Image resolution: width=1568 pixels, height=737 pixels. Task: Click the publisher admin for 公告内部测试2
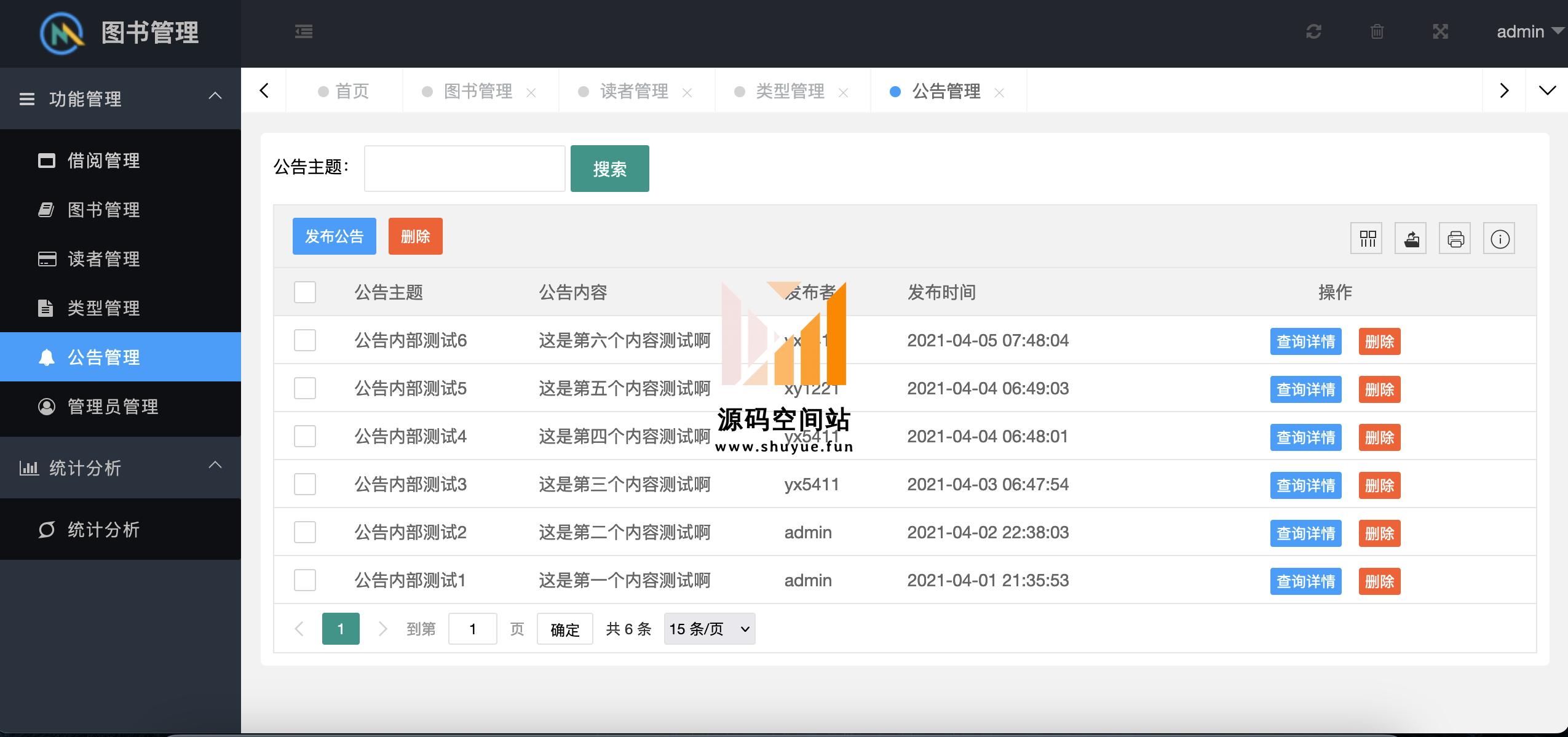pyautogui.click(x=808, y=532)
